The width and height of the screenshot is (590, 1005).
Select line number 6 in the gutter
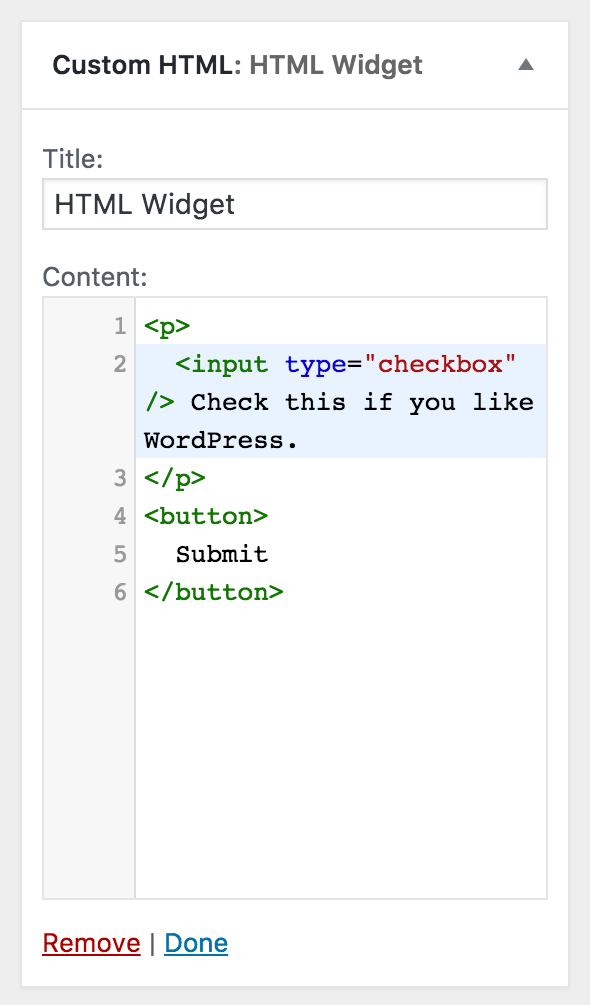(x=120, y=592)
